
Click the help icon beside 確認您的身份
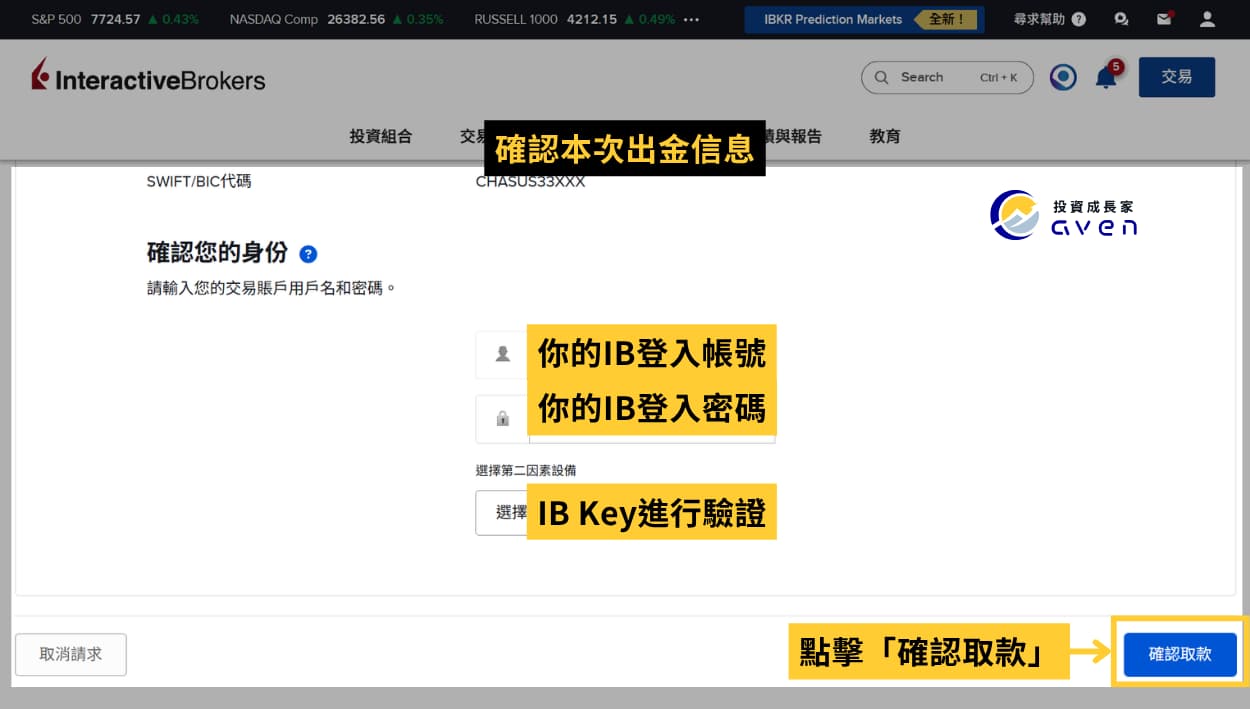coord(308,253)
